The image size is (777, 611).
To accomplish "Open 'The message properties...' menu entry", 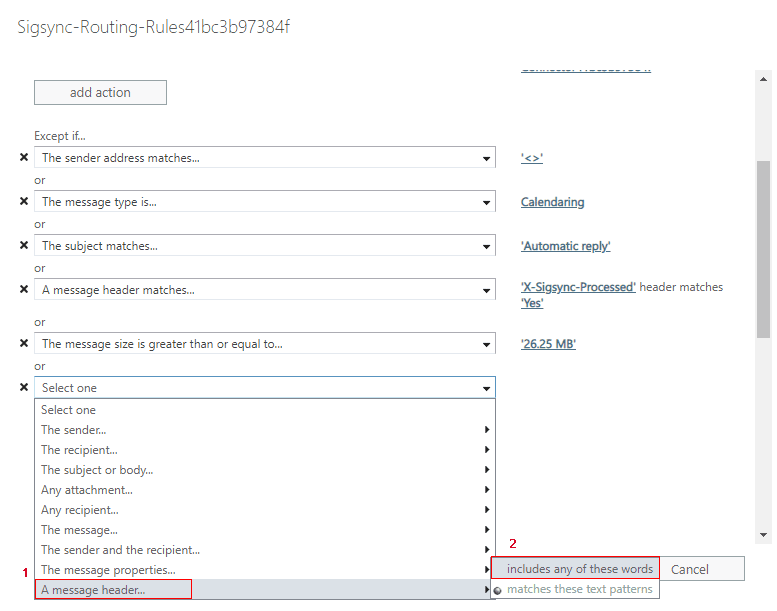I will coord(108,570).
